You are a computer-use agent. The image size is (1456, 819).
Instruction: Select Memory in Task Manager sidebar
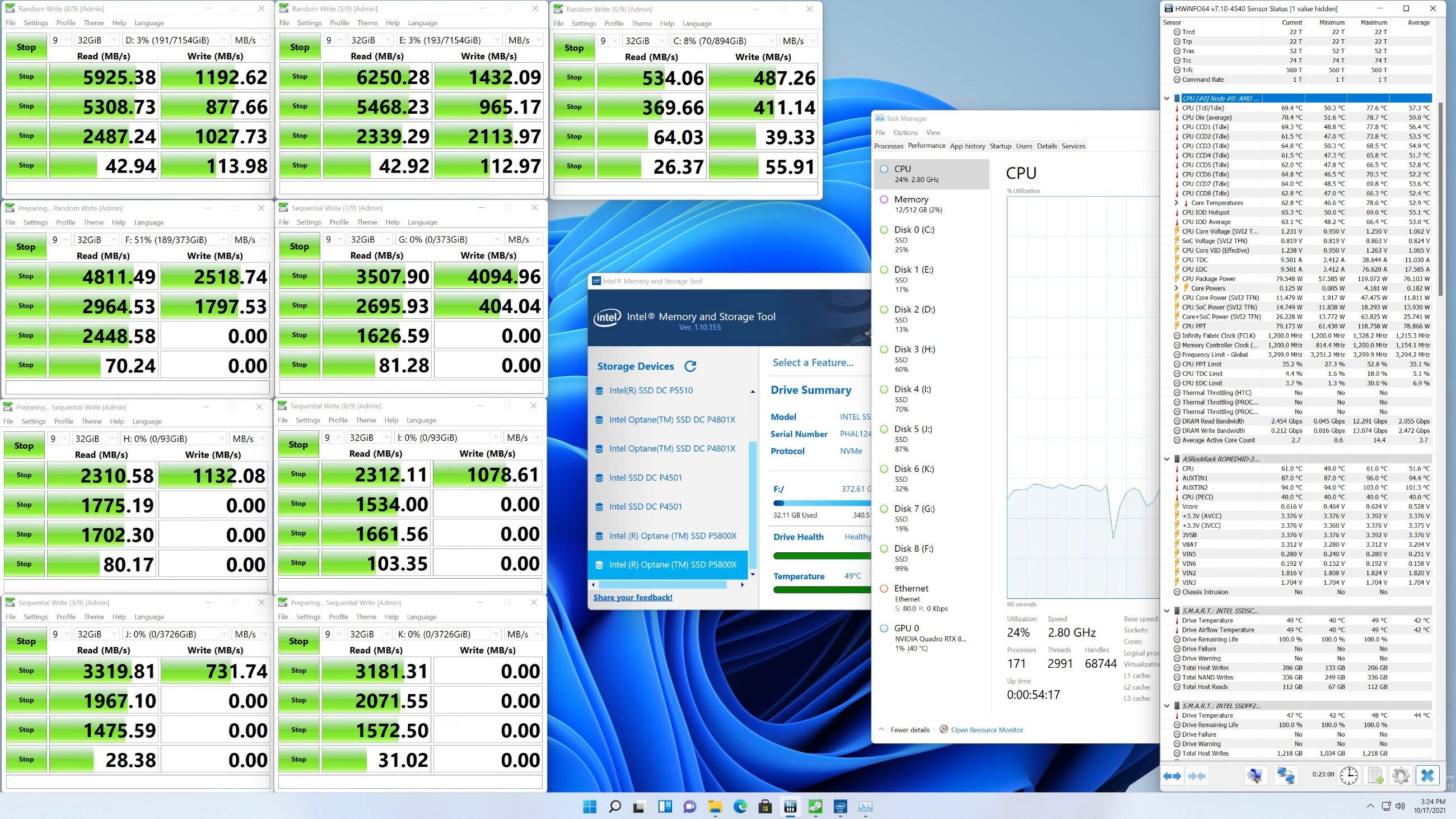[931, 204]
